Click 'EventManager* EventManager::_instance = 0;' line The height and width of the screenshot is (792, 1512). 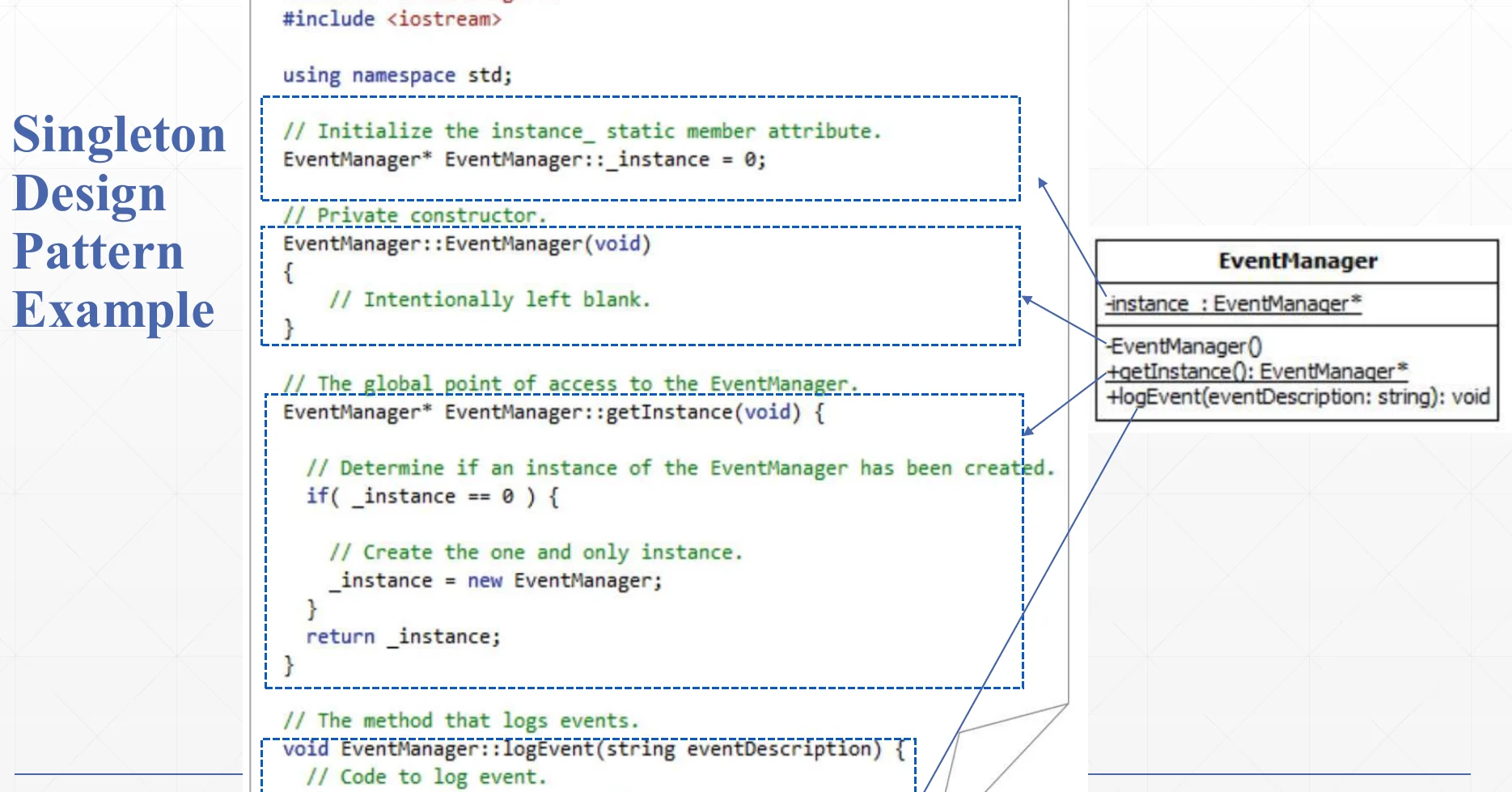(x=524, y=159)
